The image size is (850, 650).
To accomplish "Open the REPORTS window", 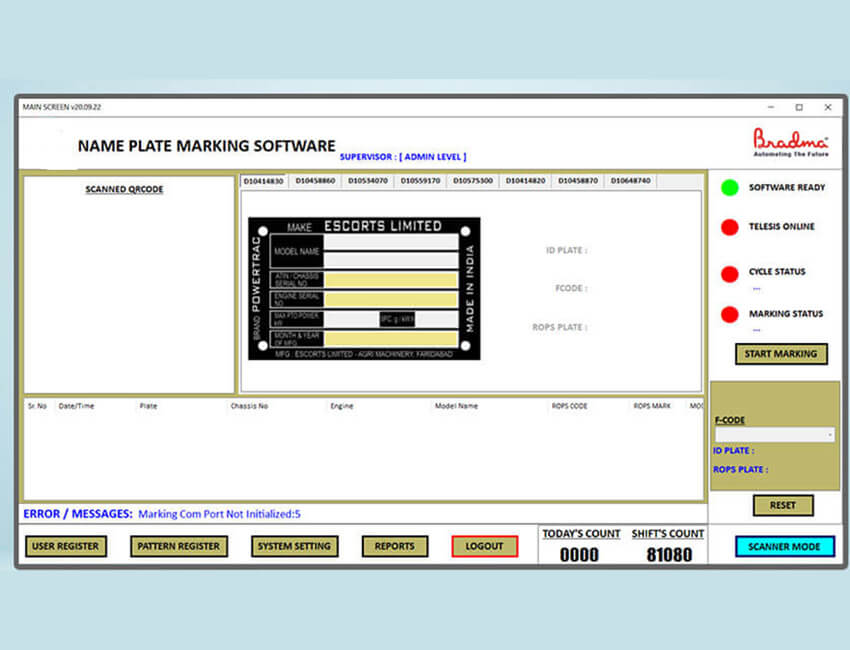I will [x=394, y=546].
